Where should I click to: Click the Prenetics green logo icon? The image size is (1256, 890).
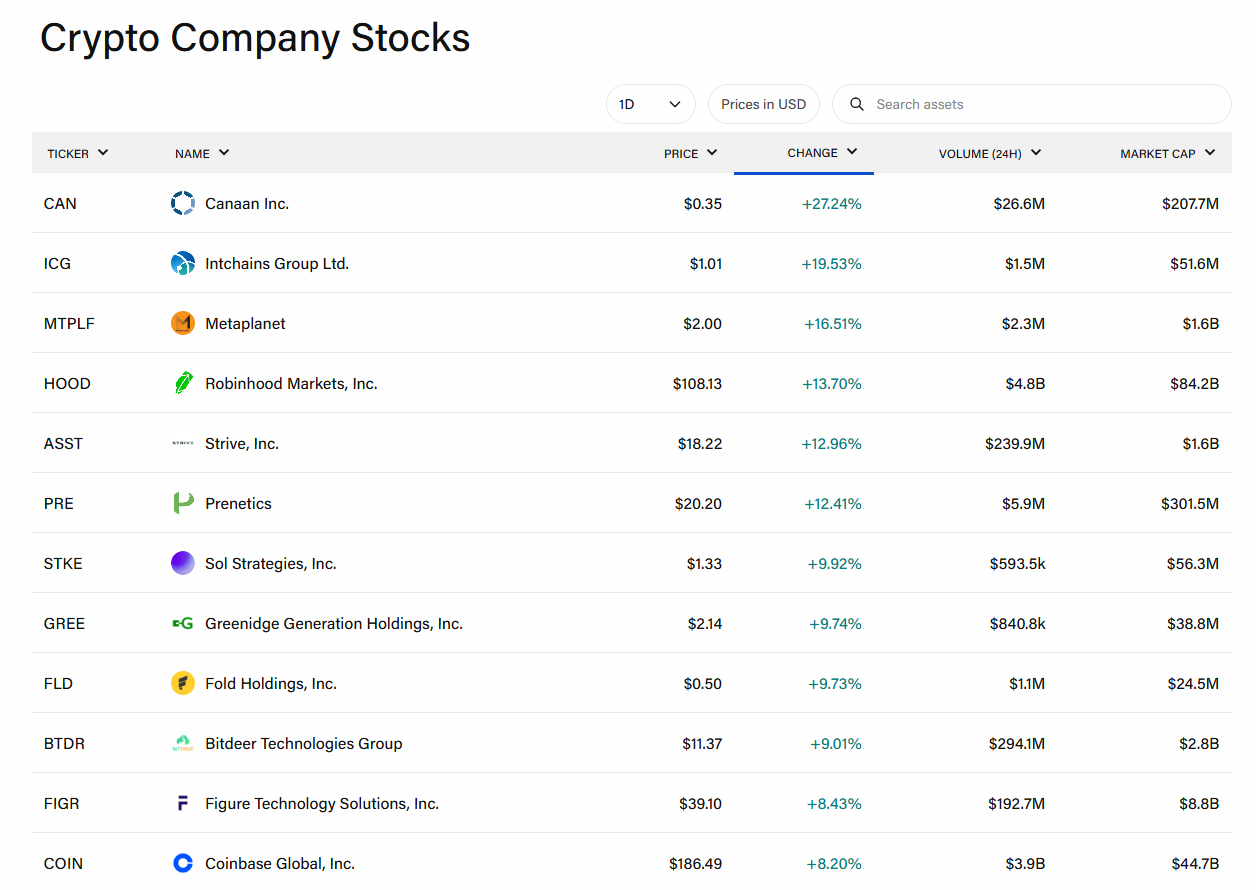pos(183,504)
